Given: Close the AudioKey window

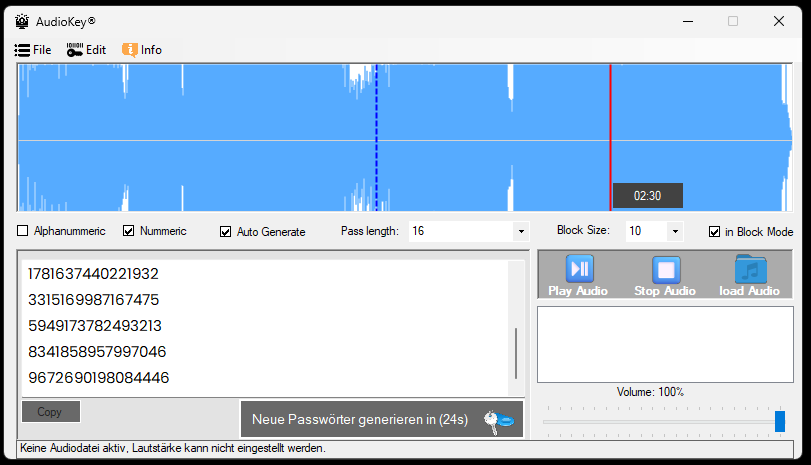Looking at the screenshot, I should [x=778, y=21].
